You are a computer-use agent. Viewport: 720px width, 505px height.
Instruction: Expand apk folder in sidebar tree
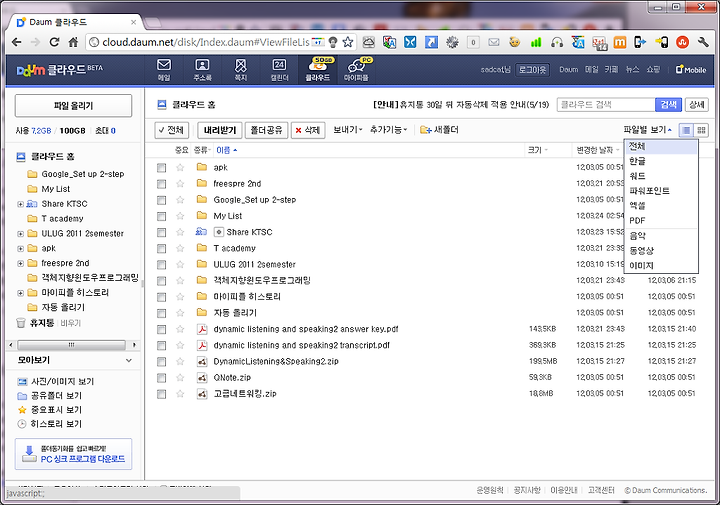coord(20,249)
